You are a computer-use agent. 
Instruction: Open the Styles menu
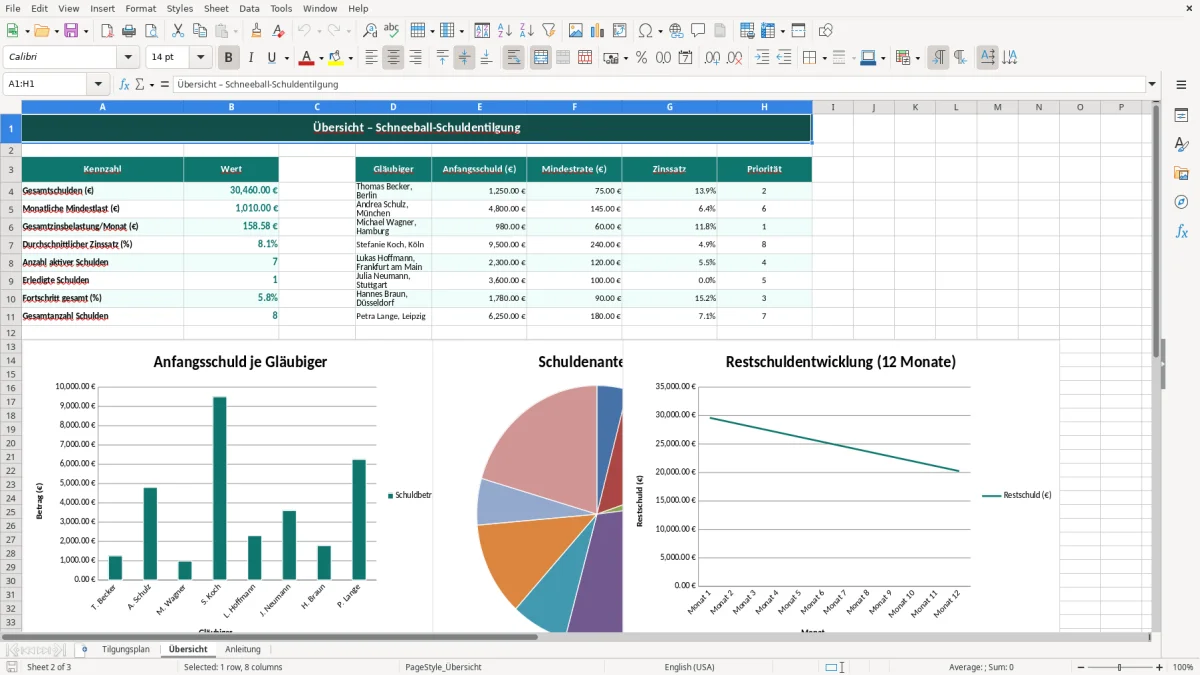180,8
